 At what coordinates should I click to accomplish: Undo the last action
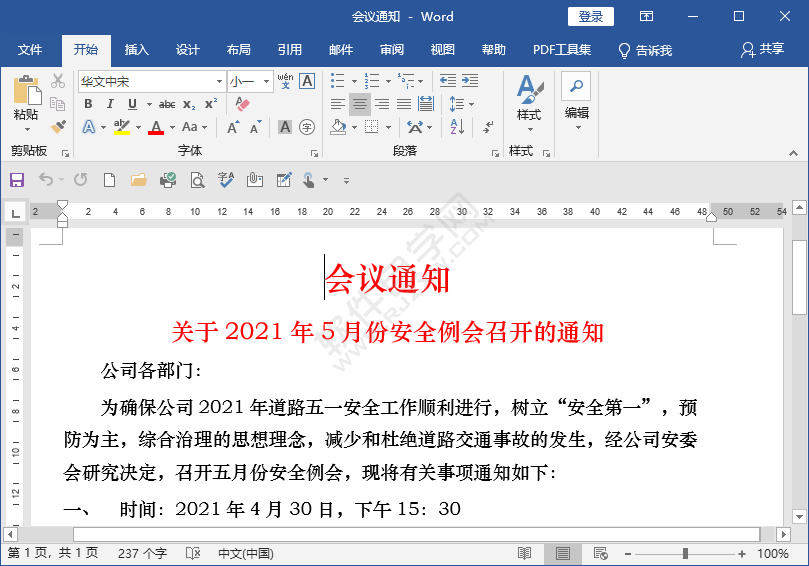point(46,180)
